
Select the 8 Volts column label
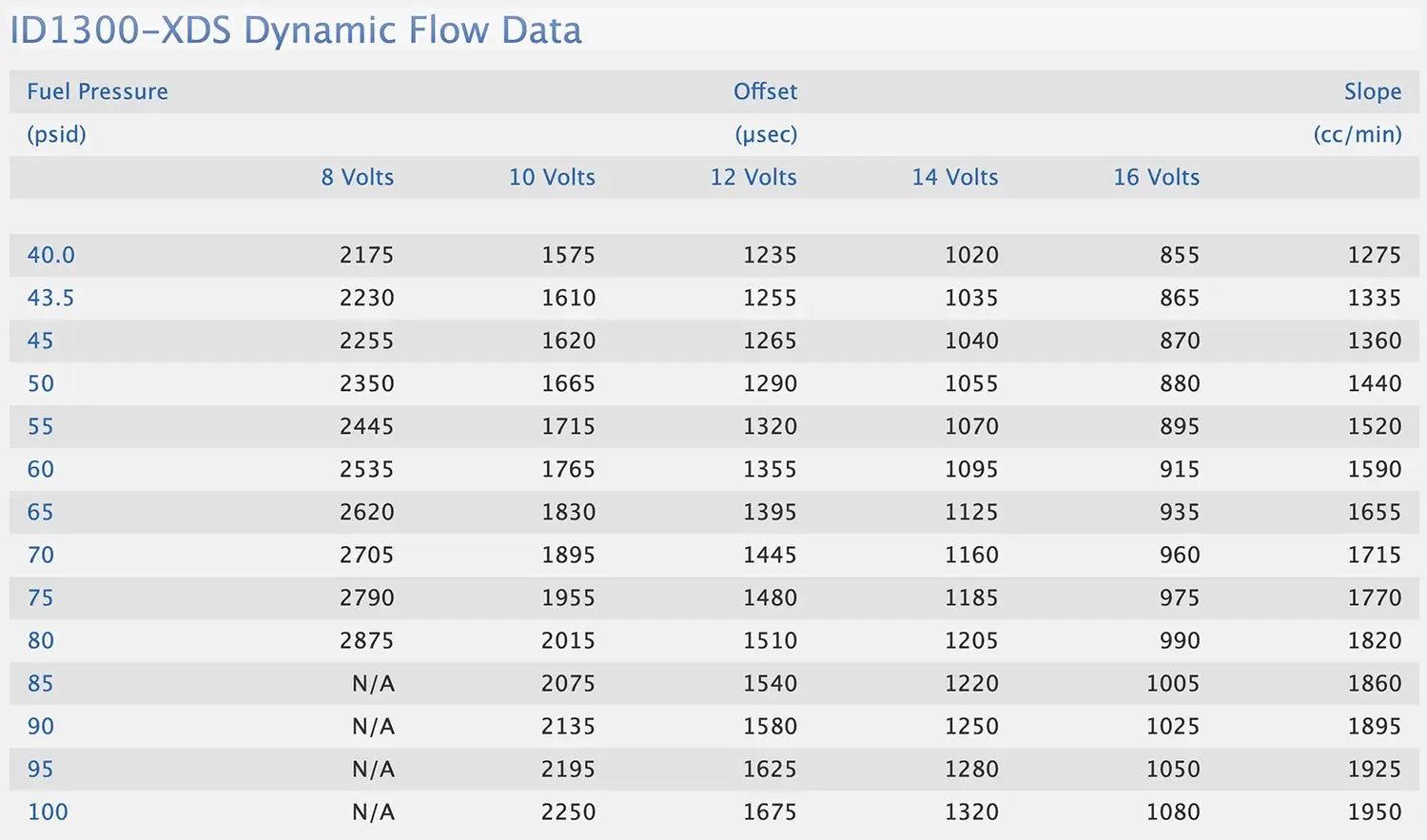357,177
